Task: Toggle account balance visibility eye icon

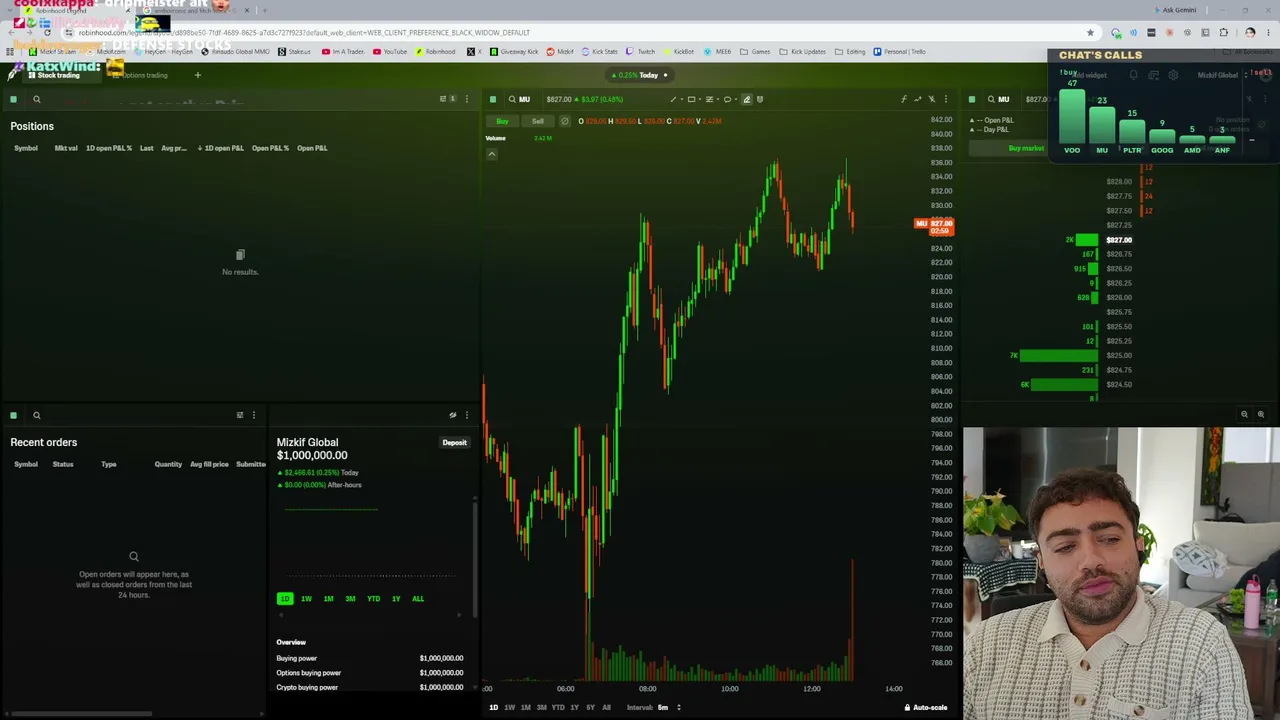Action: 453,415
